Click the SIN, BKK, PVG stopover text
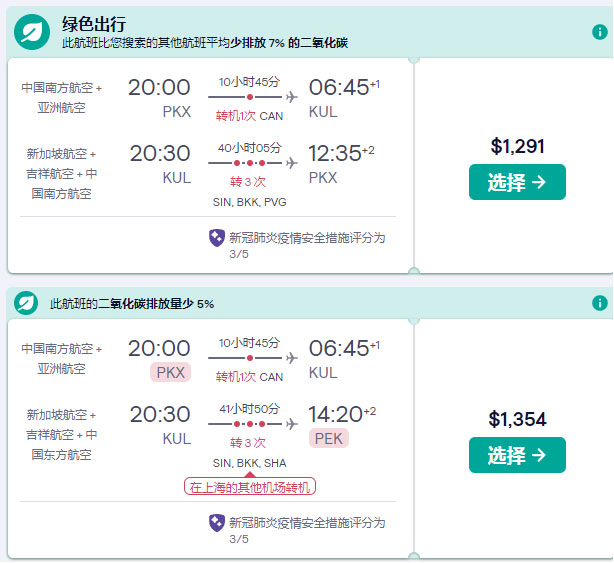Viewport: 614px width, 563px height. (249, 202)
